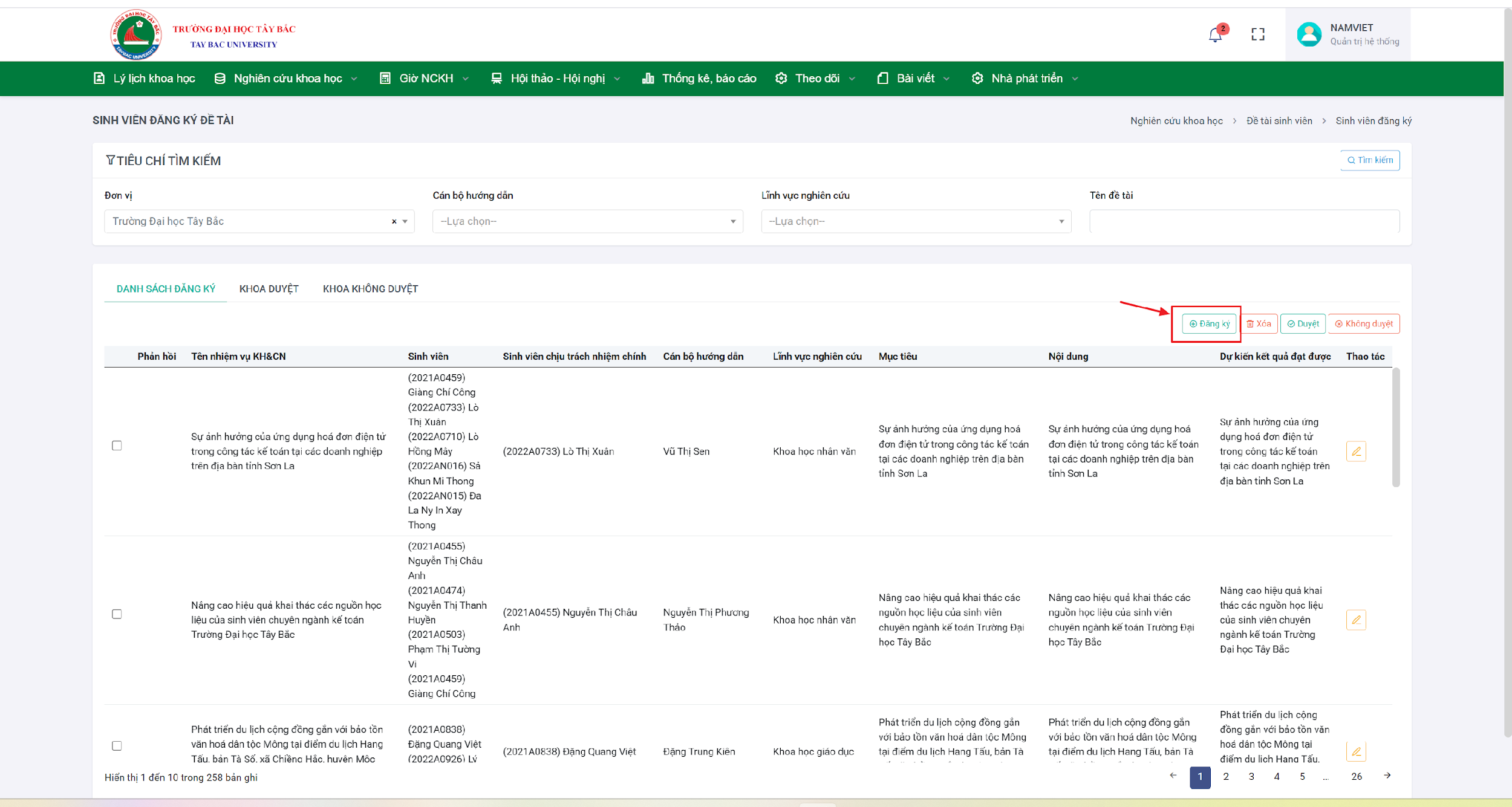
Task: Go to the previous page arrow
Action: tap(1173, 776)
